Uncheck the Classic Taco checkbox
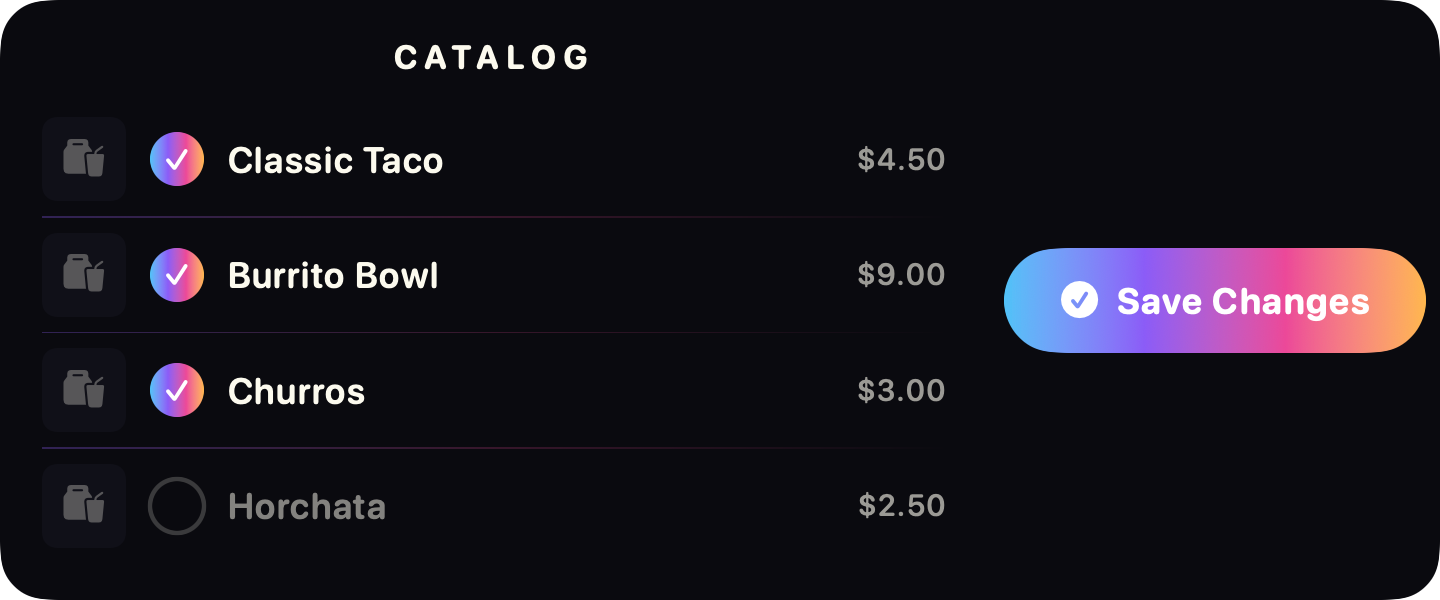The height and width of the screenshot is (600, 1440). (177, 160)
